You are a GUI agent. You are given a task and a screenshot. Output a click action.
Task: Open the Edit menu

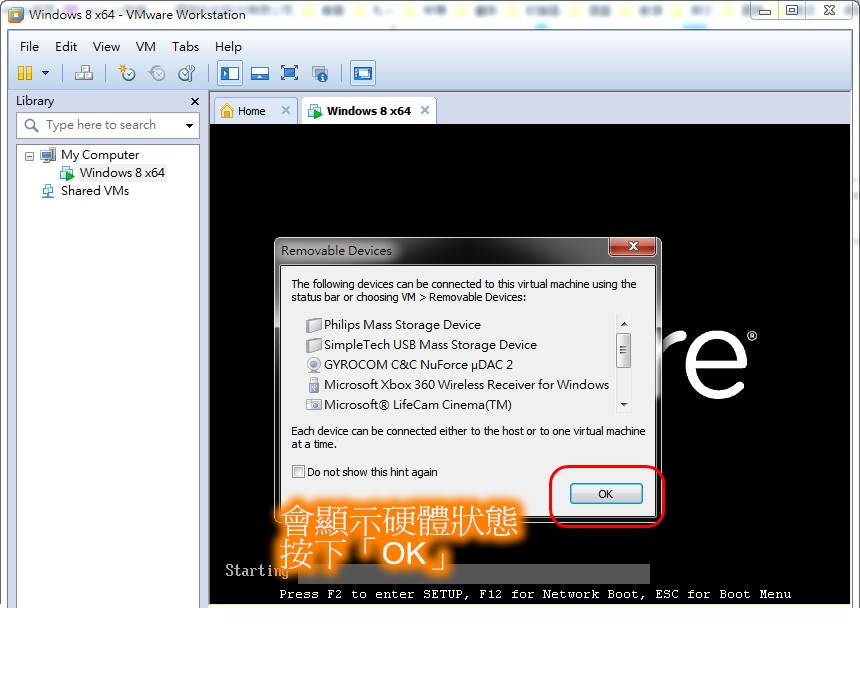point(66,47)
